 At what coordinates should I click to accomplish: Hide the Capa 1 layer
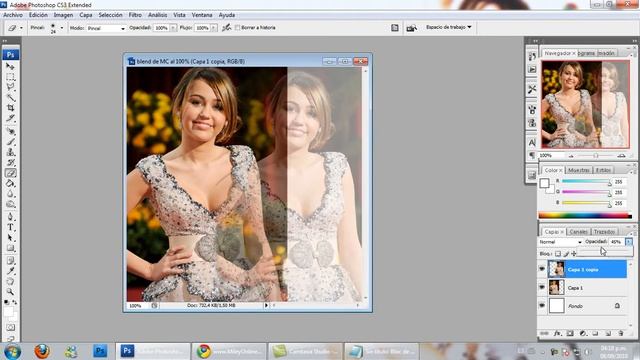pos(542,287)
